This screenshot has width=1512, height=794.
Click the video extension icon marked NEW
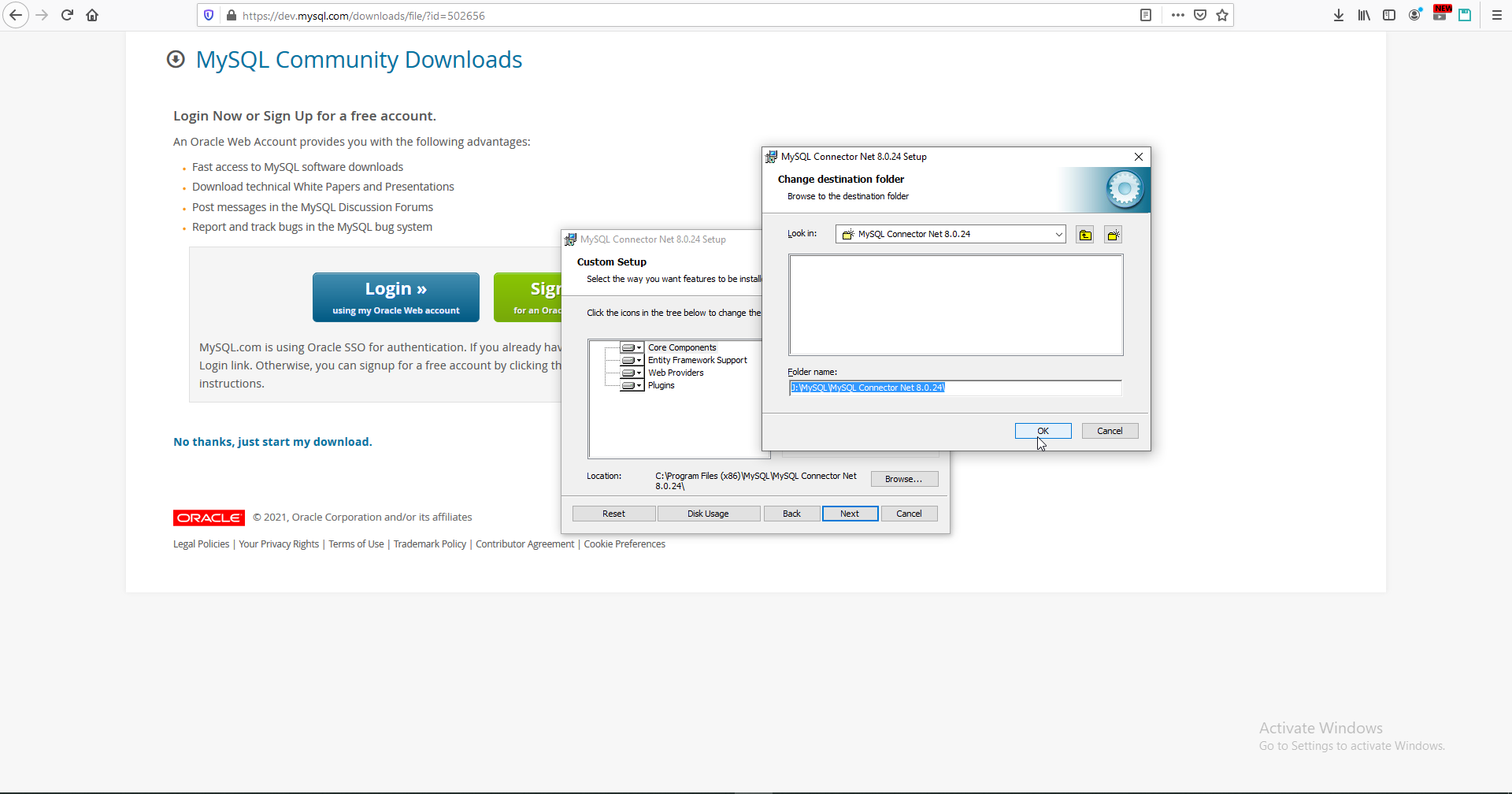[1440, 13]
